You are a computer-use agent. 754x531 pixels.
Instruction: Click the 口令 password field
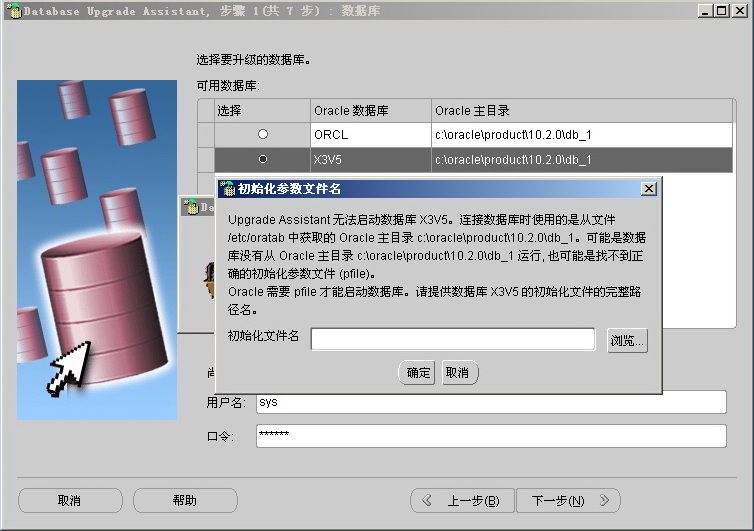[491, 436]
